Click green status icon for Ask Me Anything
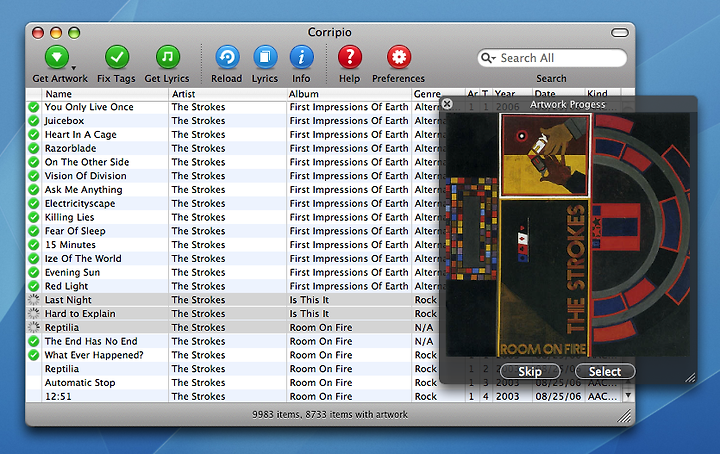 34,190
